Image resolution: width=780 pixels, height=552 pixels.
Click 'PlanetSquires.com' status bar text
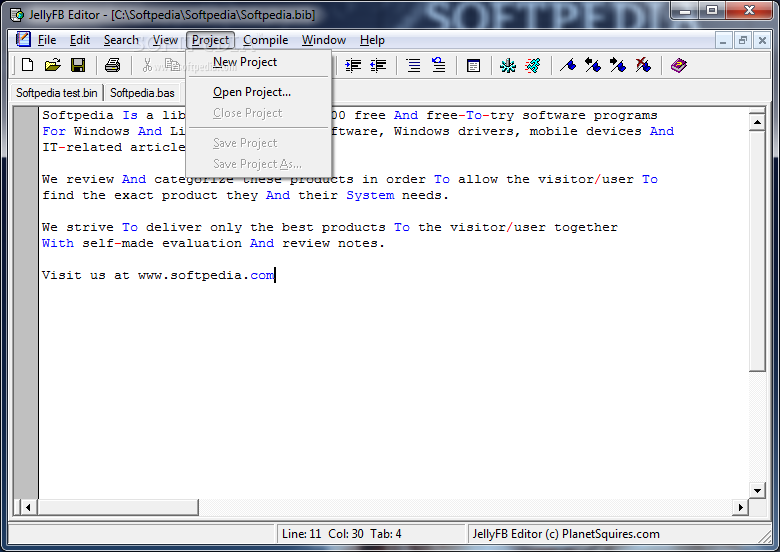(610, 534)
